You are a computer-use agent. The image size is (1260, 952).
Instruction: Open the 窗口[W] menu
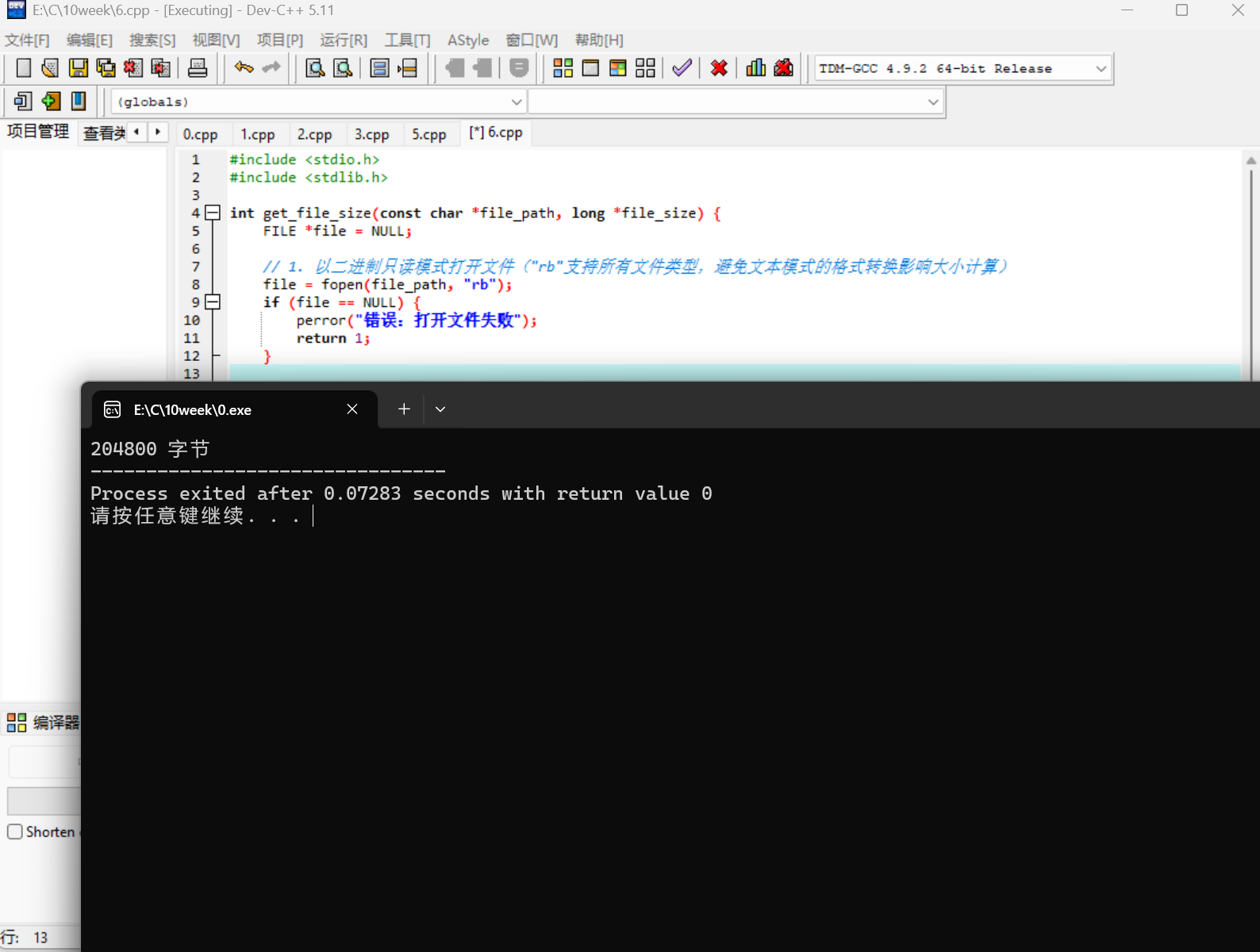[x=532, y=40]
